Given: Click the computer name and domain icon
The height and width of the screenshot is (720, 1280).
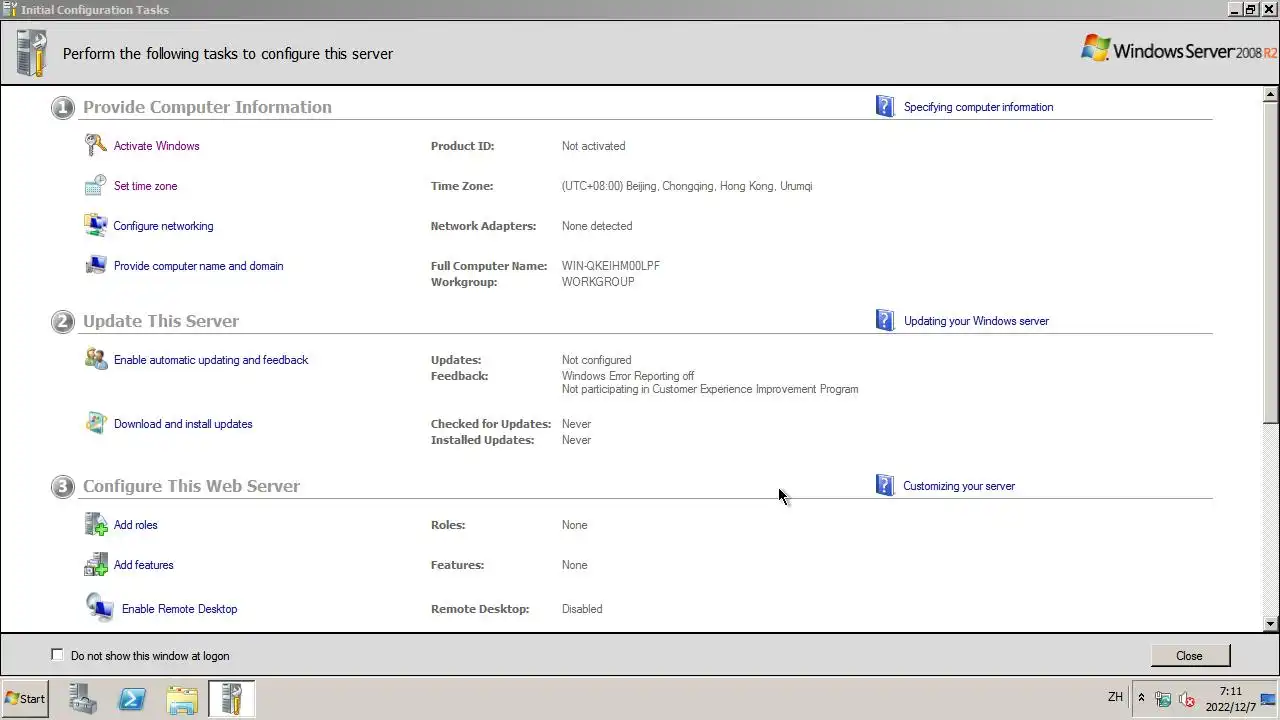Looking at the screenshot, I should (95, 266).
